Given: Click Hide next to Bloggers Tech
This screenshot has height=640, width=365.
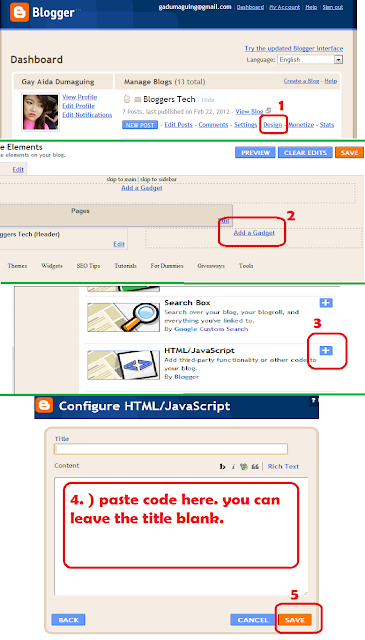Looking at the screenshot, I should 207,100.
